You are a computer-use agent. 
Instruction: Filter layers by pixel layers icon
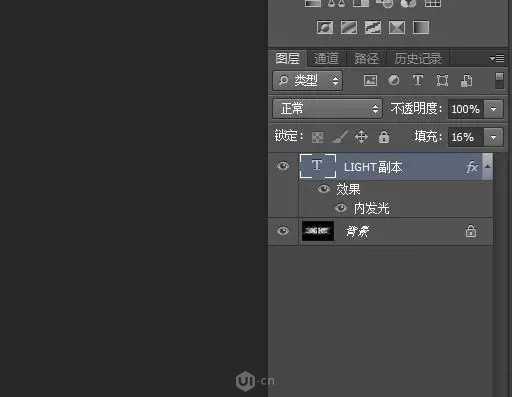click(370, 80)
